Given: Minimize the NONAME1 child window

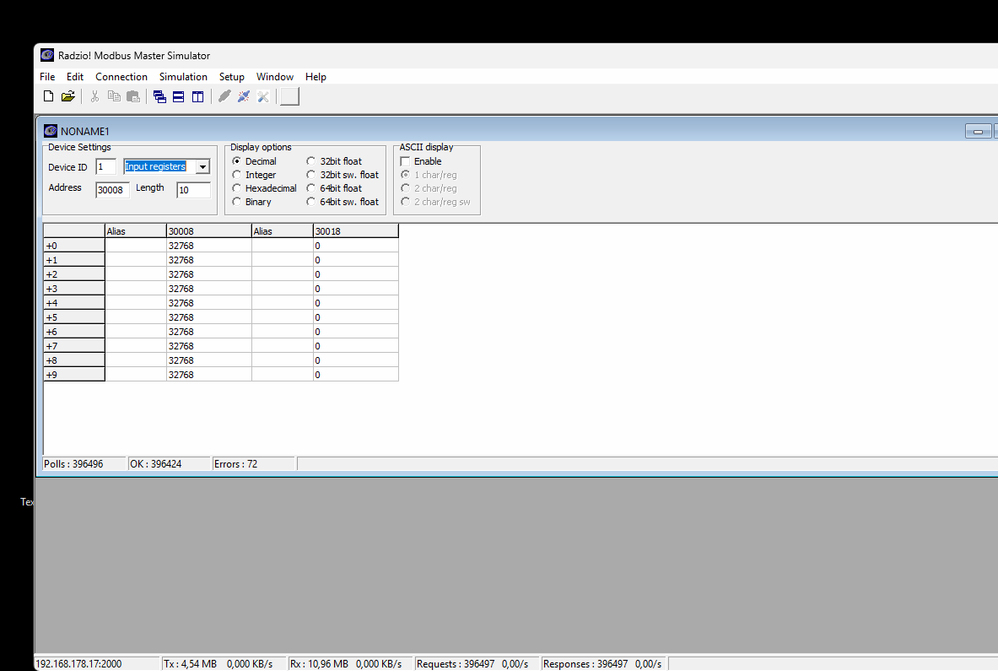Looking at the screenshot, I should coord(978,131).
